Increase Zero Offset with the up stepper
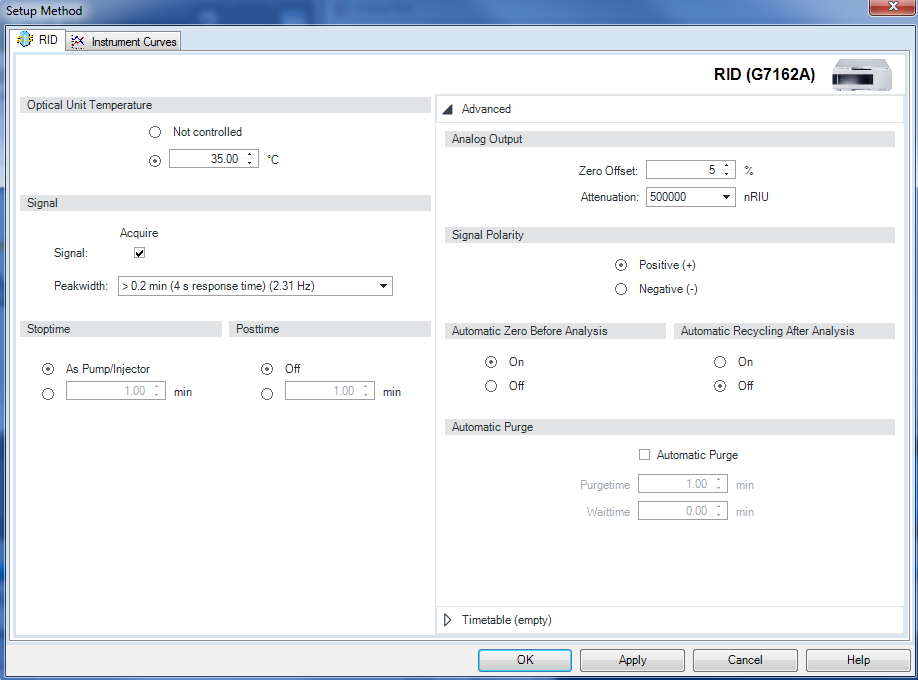918x680 pixels. click(x=728, y=165)
